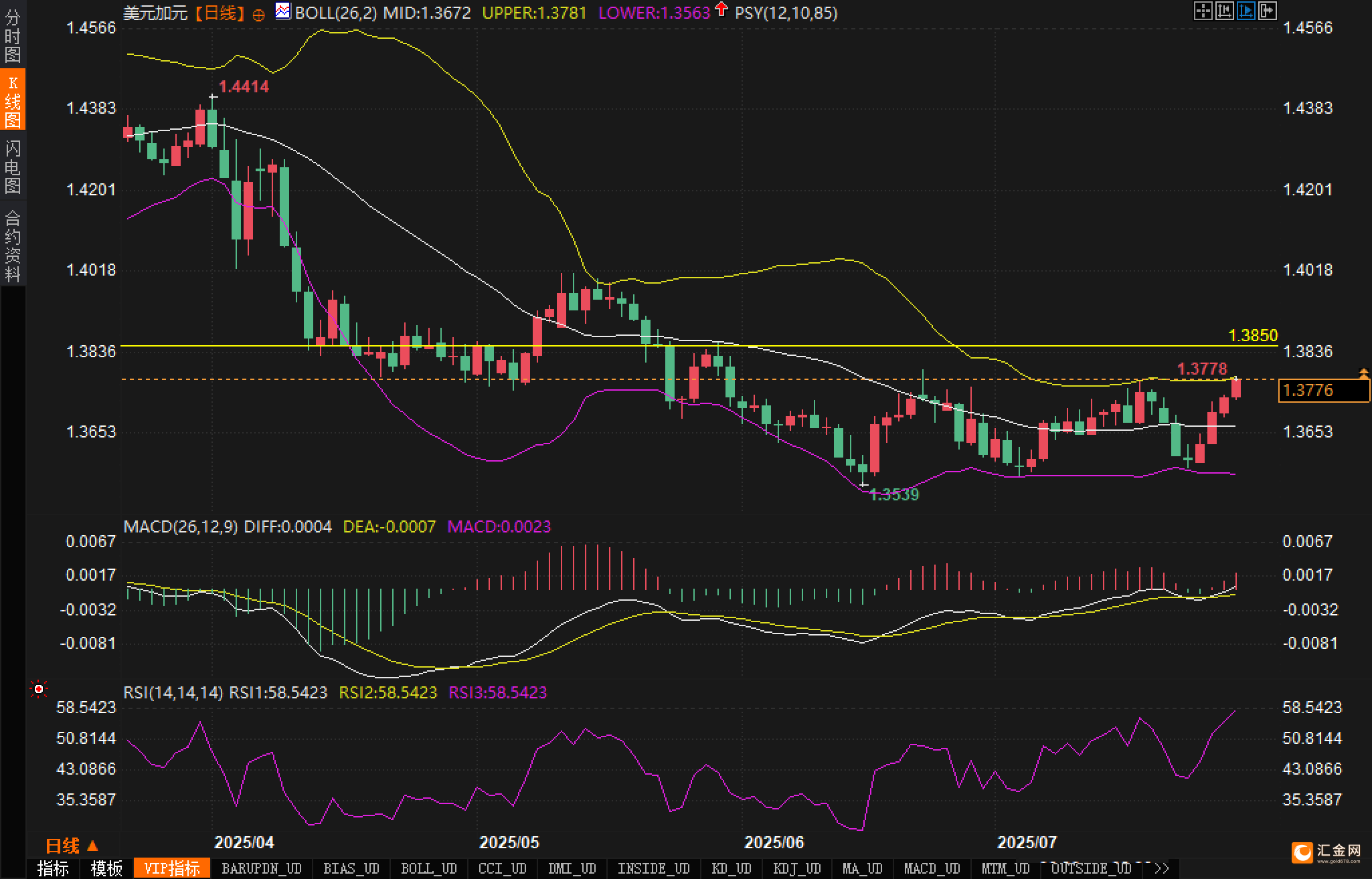Apply the OUTSIDE_UD indicator
The image size is (1372, 879).
[x=1092, y=868]
